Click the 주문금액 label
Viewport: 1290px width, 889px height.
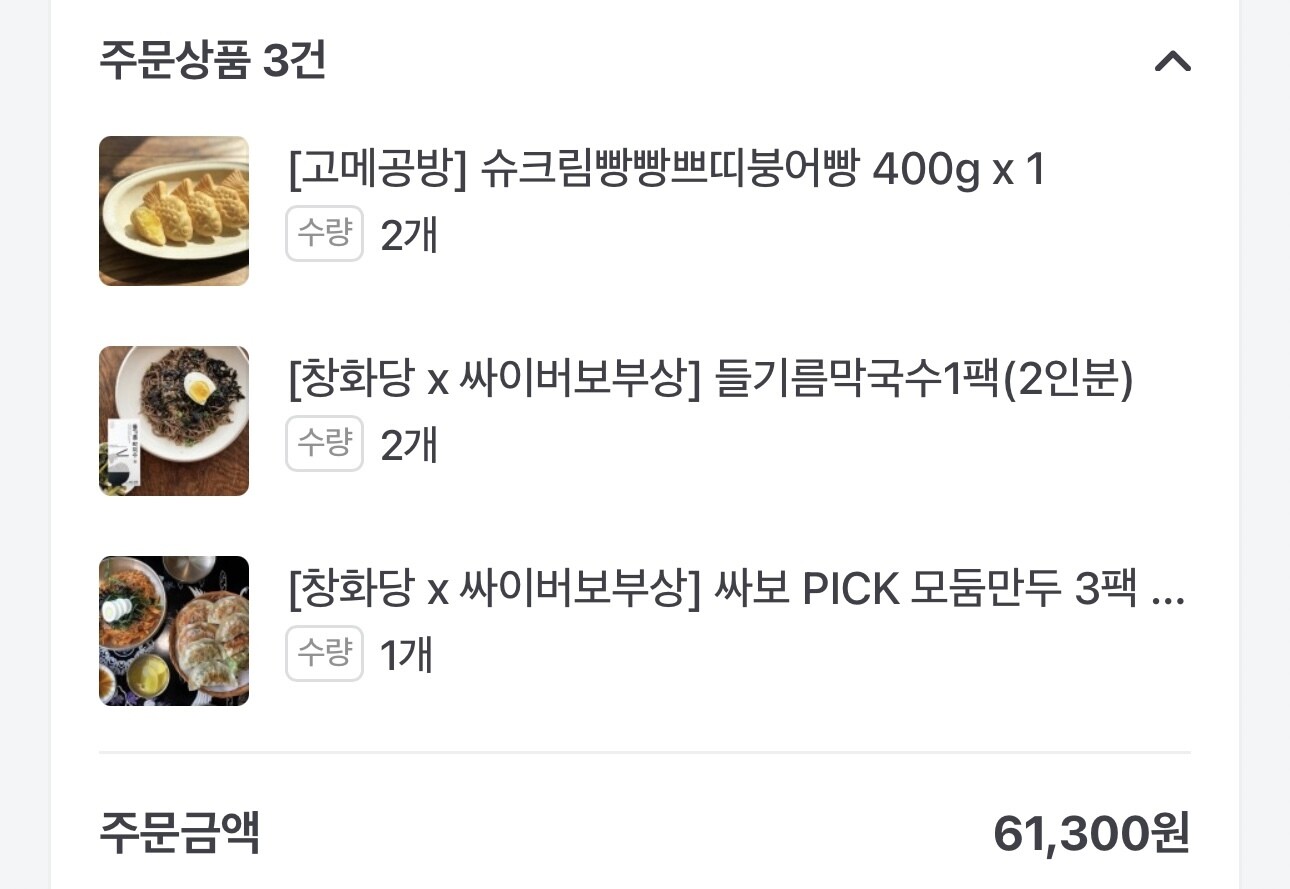click(180, 833)
